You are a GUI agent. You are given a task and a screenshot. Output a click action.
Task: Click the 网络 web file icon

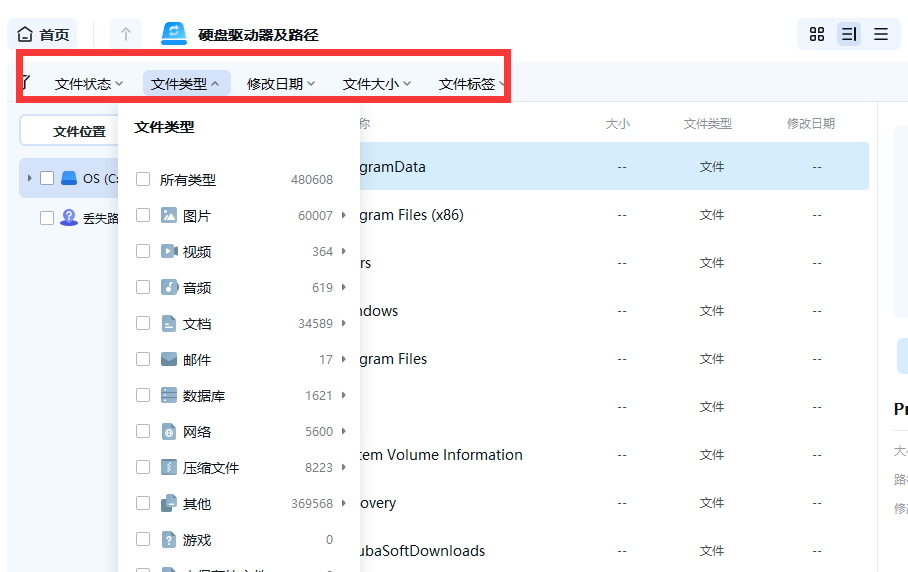point(169,431)
